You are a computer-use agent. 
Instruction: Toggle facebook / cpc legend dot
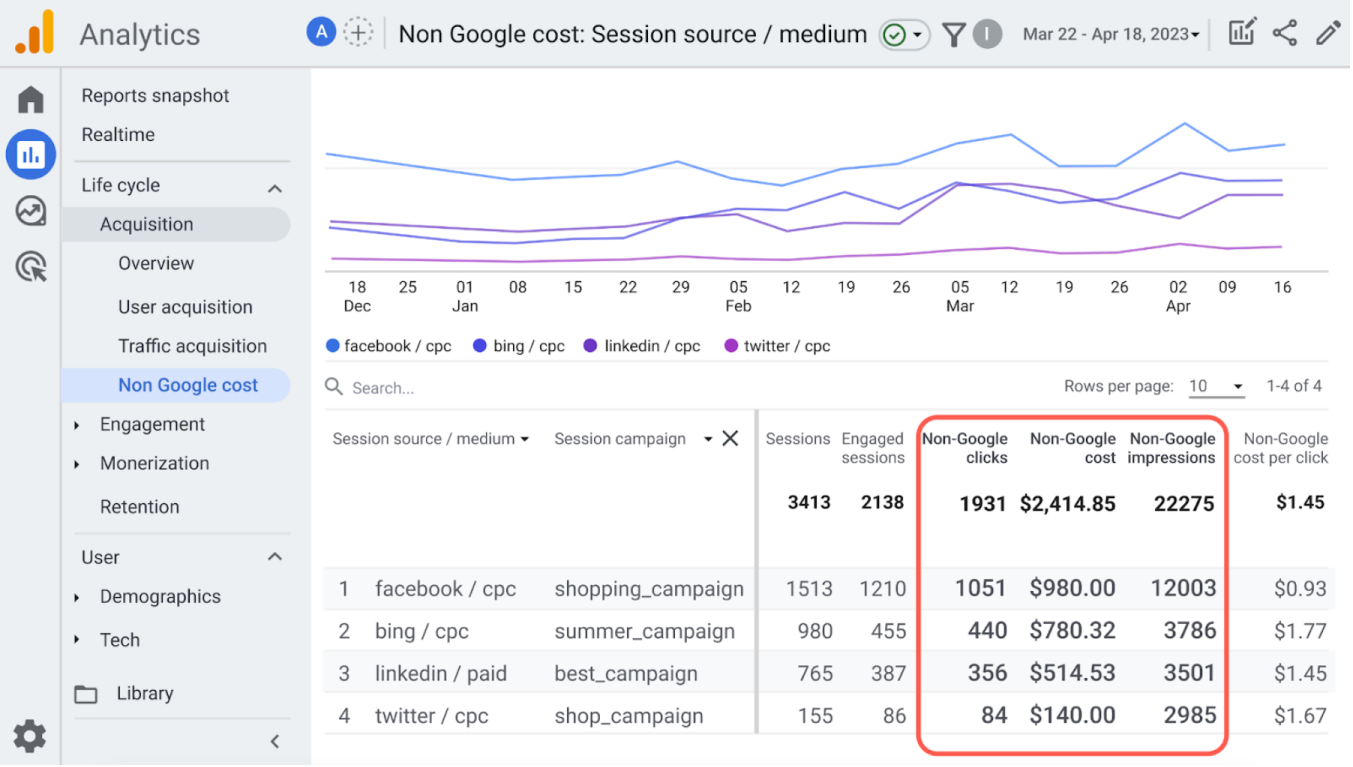click(x=333, y=346)
